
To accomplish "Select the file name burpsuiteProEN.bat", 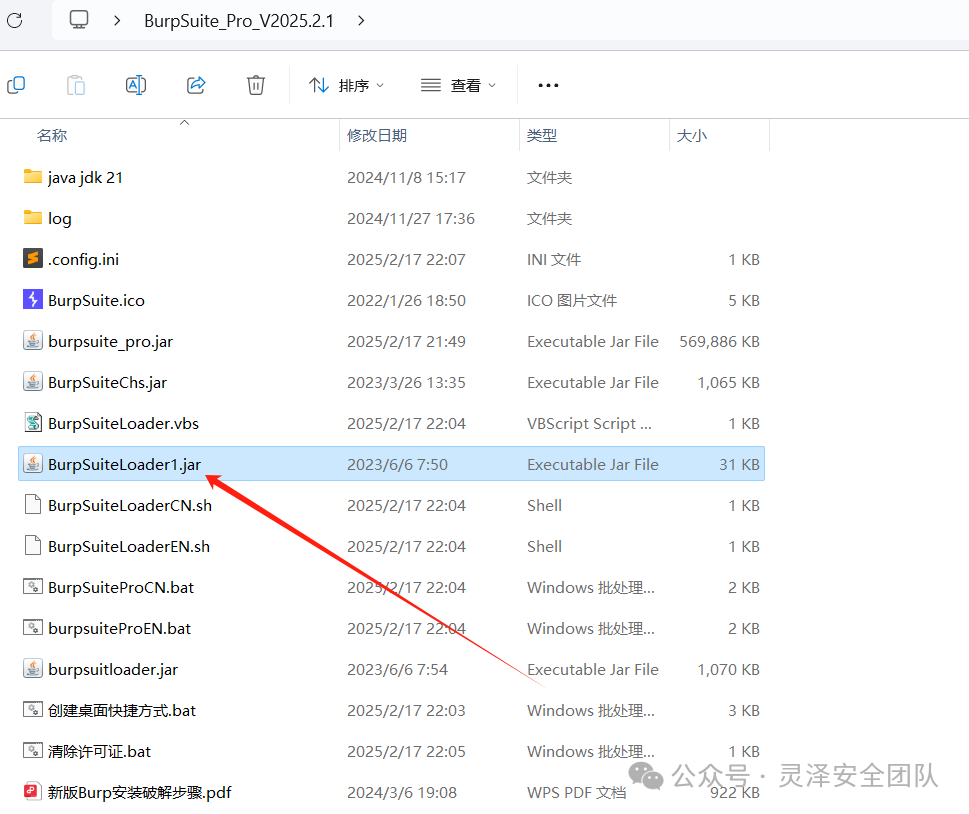I will tap(120, 629).
